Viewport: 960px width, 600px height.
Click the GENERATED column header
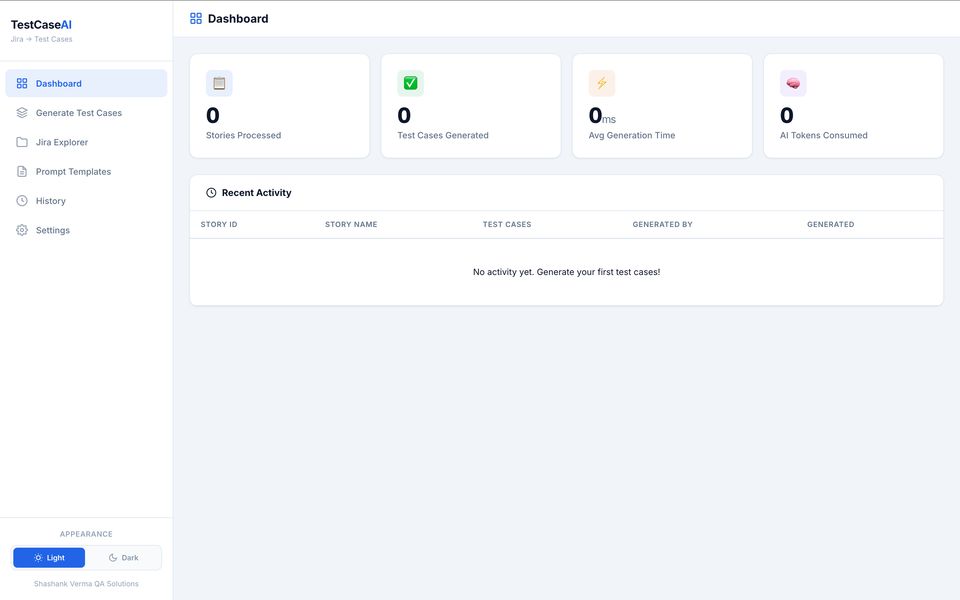830,225
